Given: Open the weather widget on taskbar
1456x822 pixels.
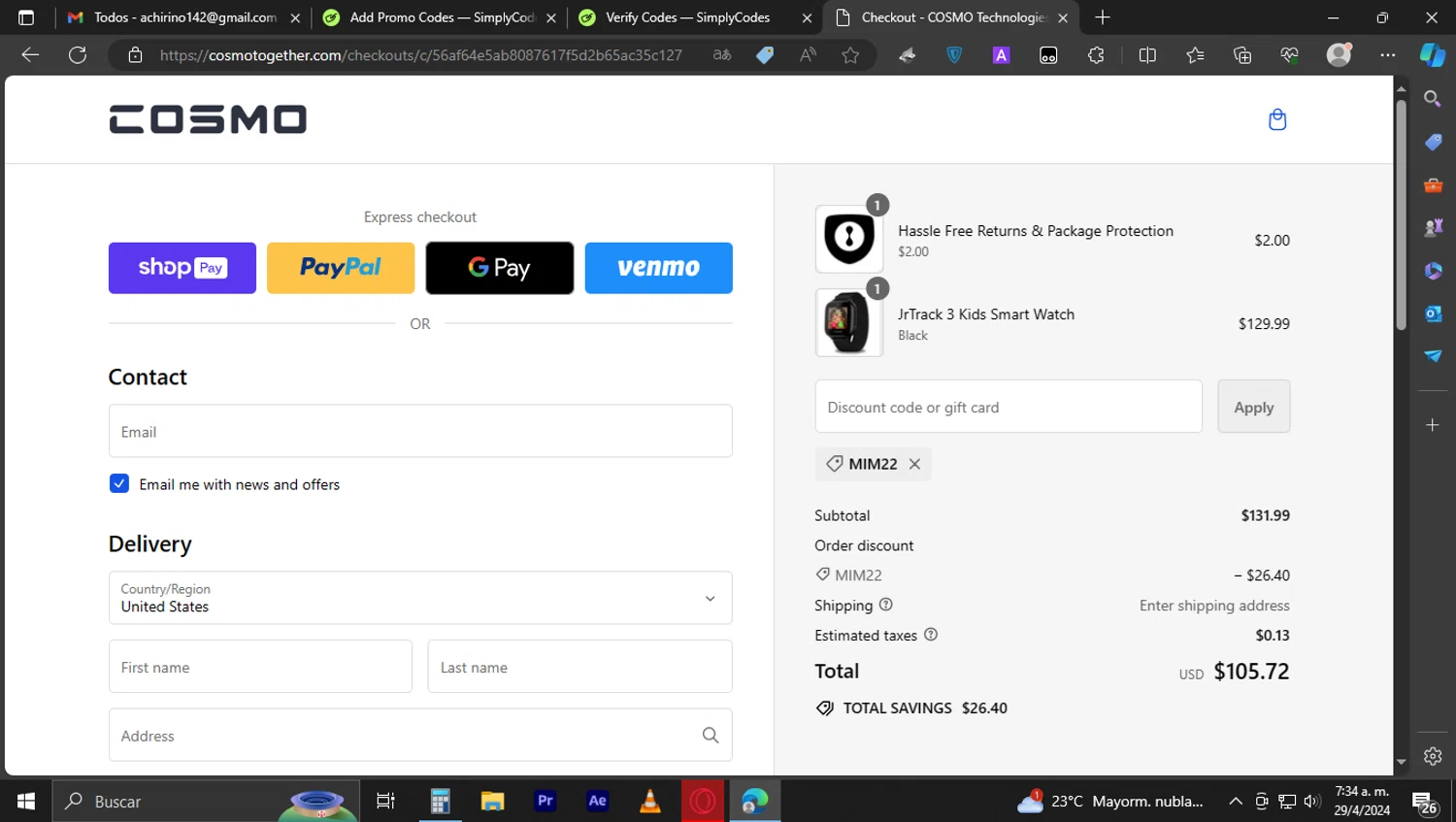Looking at the screenshot, I should tap(1109, 801).
